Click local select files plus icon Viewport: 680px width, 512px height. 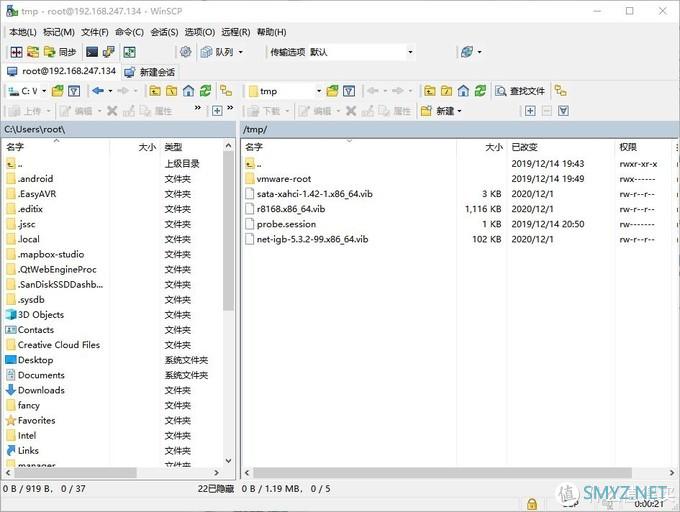coord(217,111)
